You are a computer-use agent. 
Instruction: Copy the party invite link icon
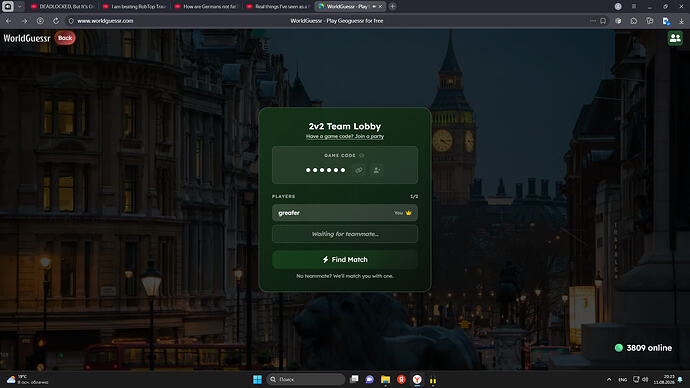coord(359,170)
